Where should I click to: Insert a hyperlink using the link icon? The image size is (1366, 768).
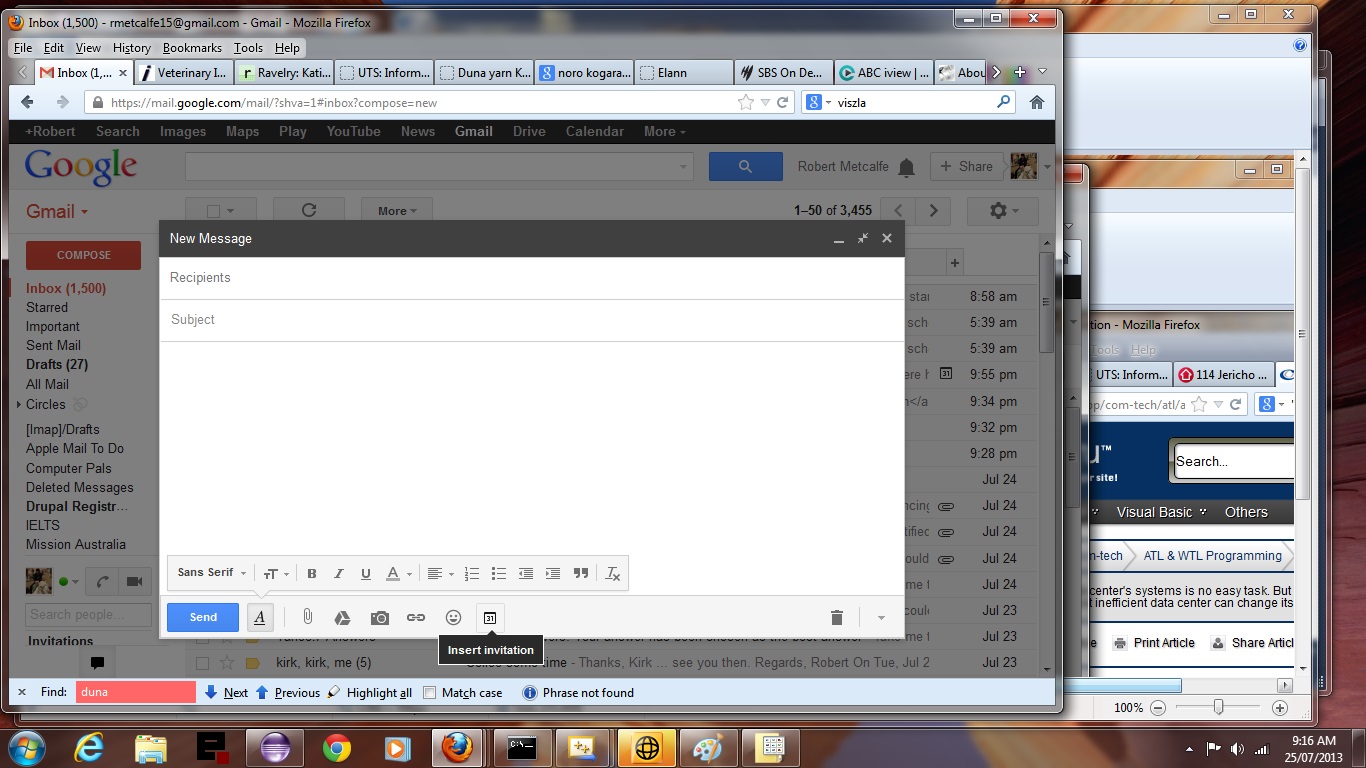tap(416, 617)
